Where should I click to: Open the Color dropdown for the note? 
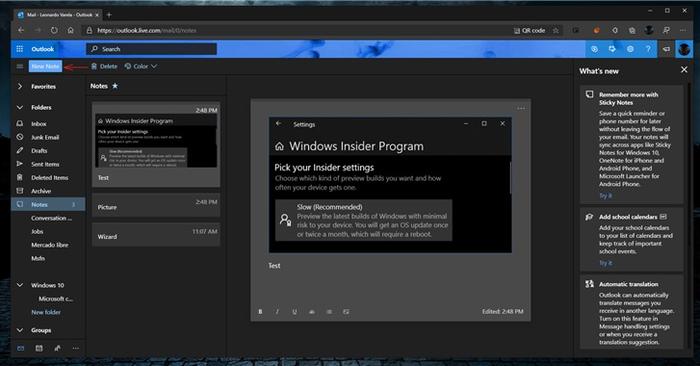(141, 67)
